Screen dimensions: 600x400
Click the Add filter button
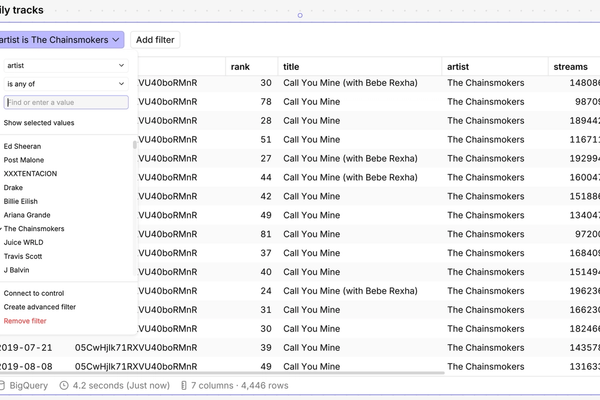(155, 40)
